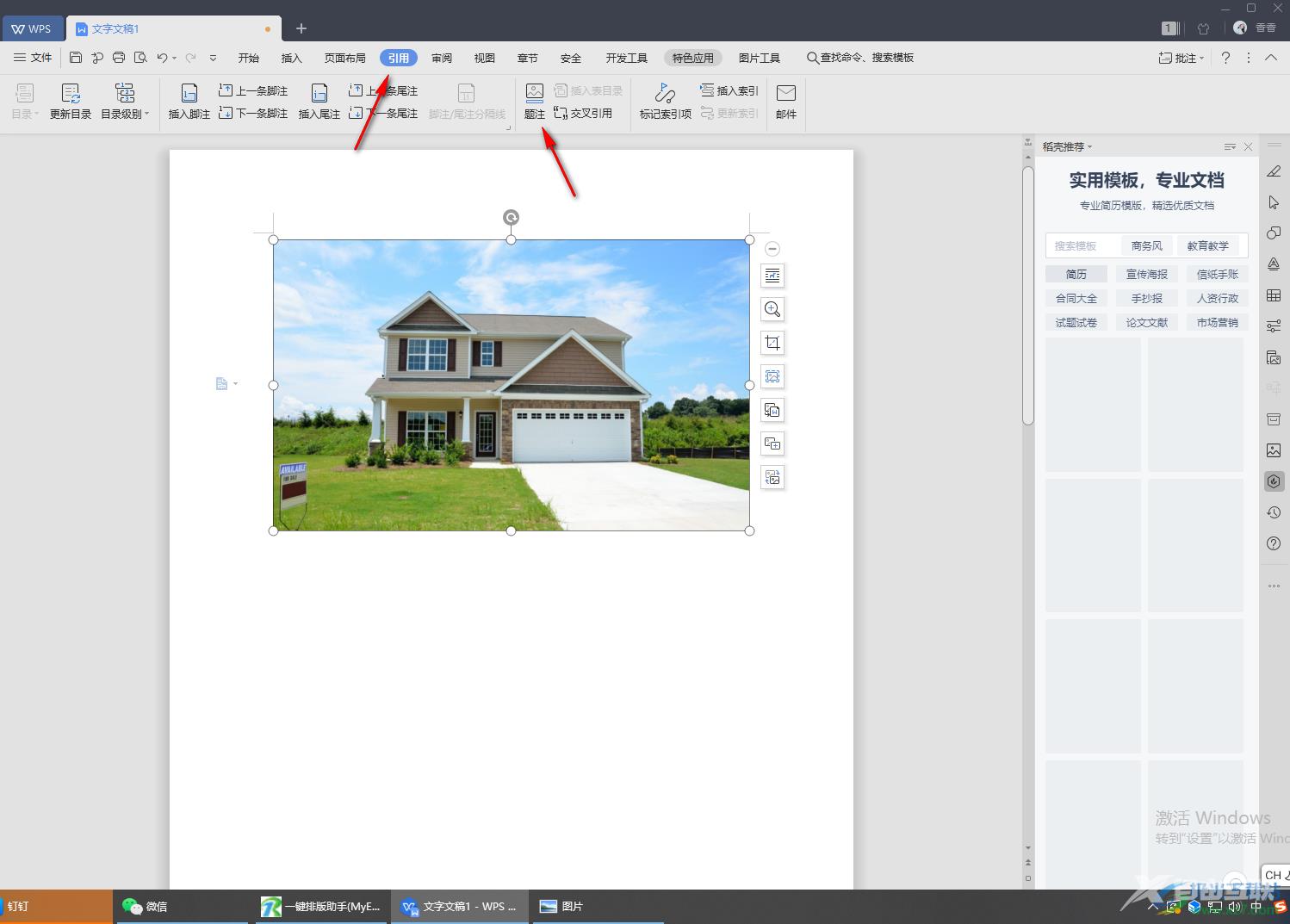This screenshot has width=1290, height=924.
Task: Open the 特色应用 tab
Action: (x=693, y=58)
